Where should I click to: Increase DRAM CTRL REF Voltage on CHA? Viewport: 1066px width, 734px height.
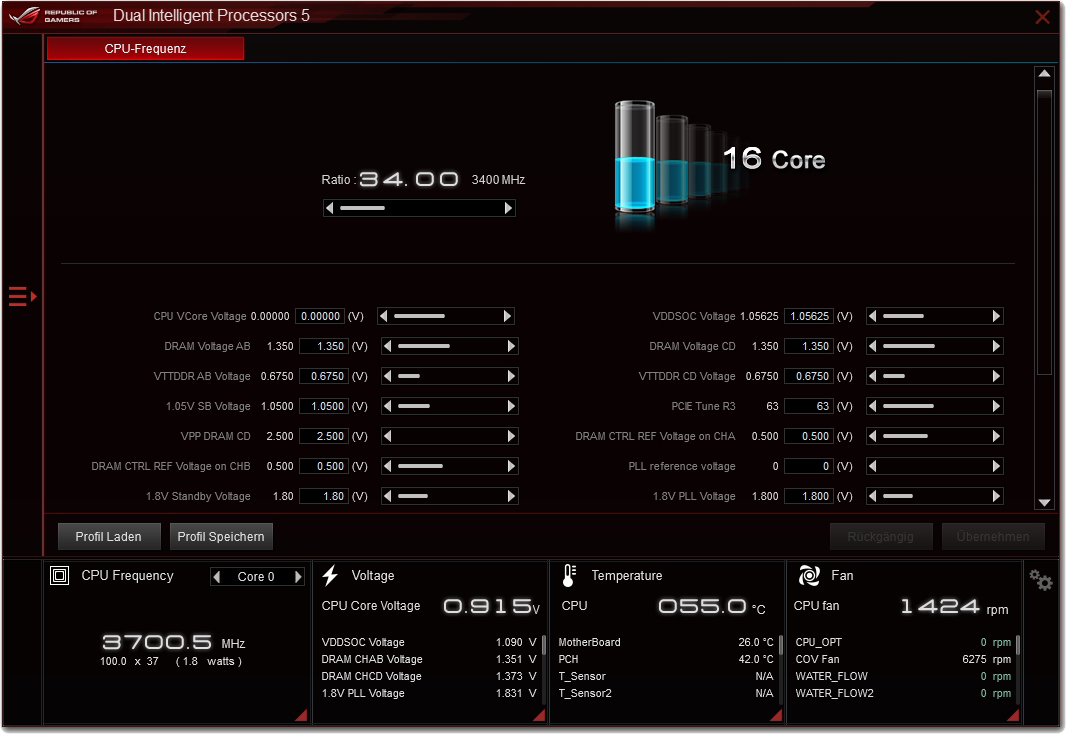point(996,436)
